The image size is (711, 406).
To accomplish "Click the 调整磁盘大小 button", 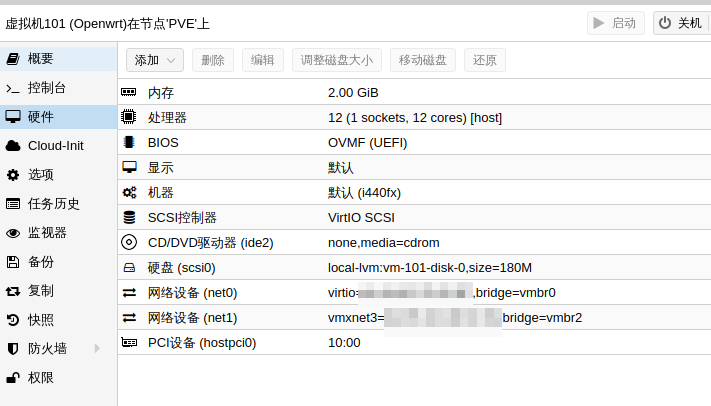I will coord(337,60).
